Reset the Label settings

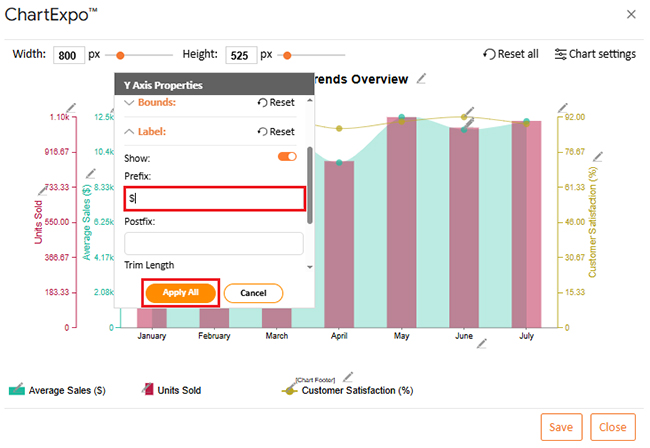276,132
